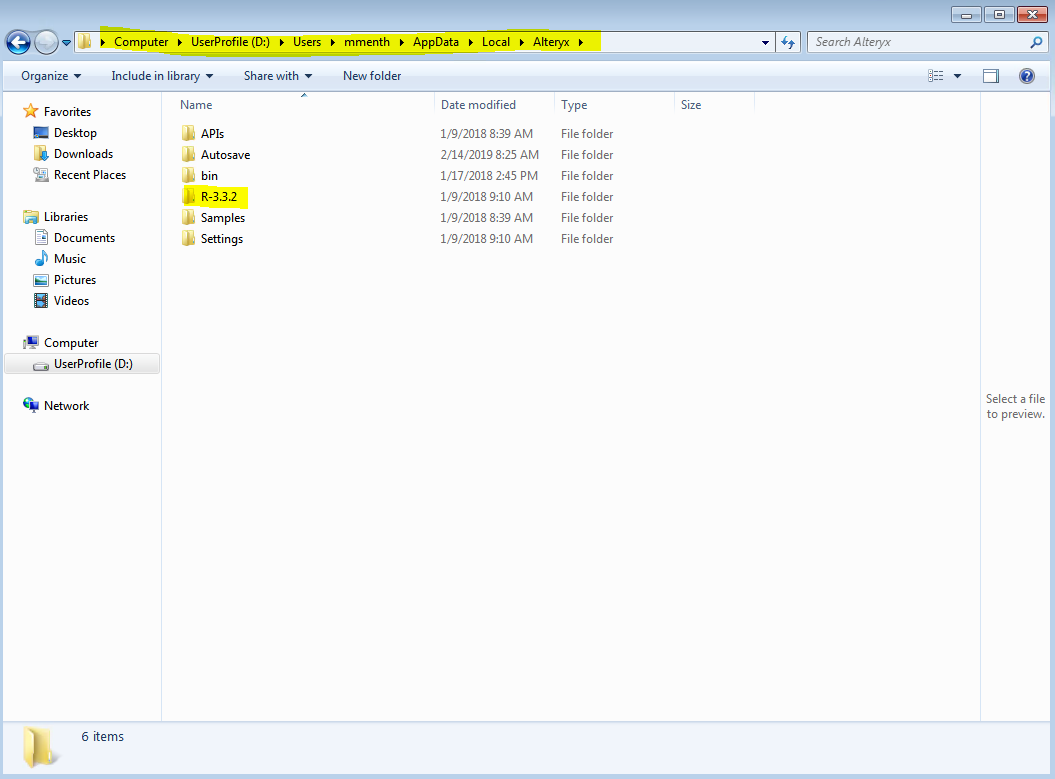
Task: Open the Music library in the sidebar
Action: [x=69, y=258]
